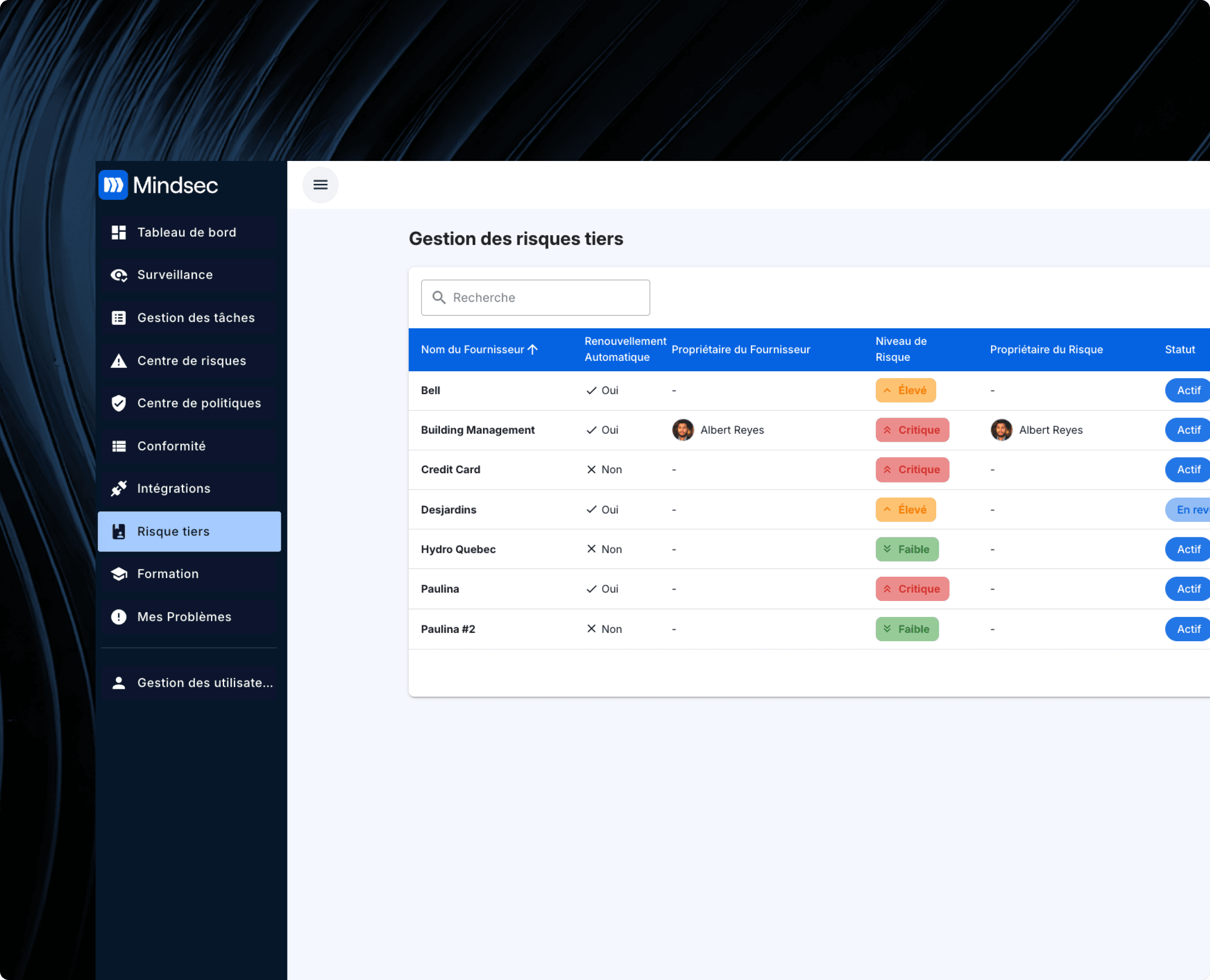Click the Surveillance eye icon
The image size is (1210, 980).
coord(119,275)
